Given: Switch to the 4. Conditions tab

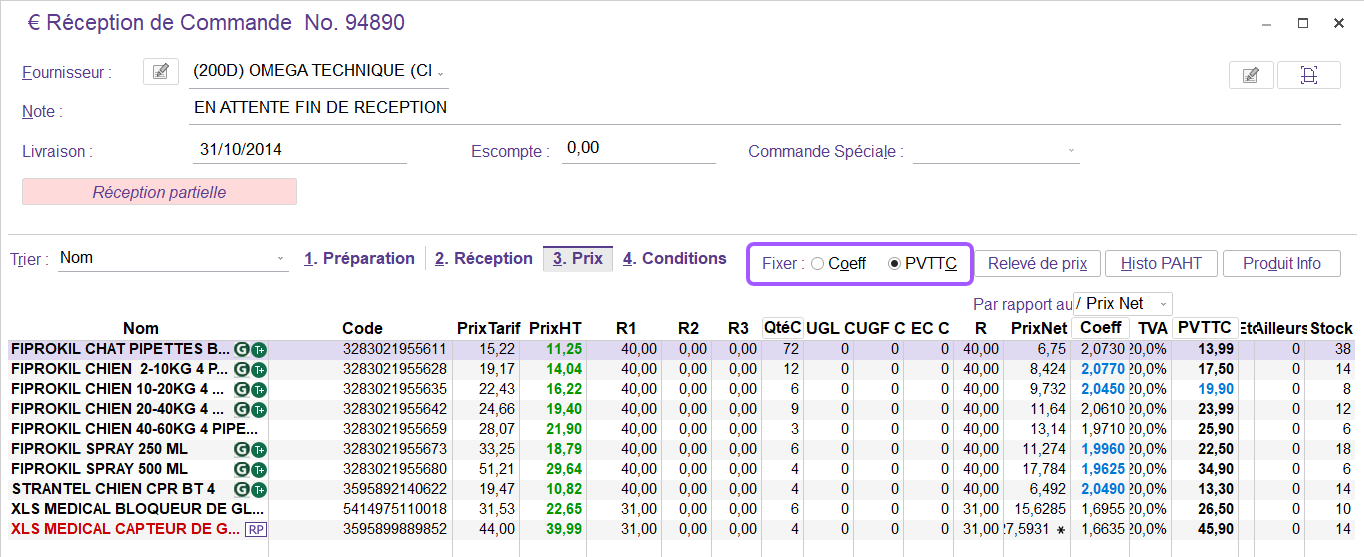Looking at the screenshot, I should 674,259.
